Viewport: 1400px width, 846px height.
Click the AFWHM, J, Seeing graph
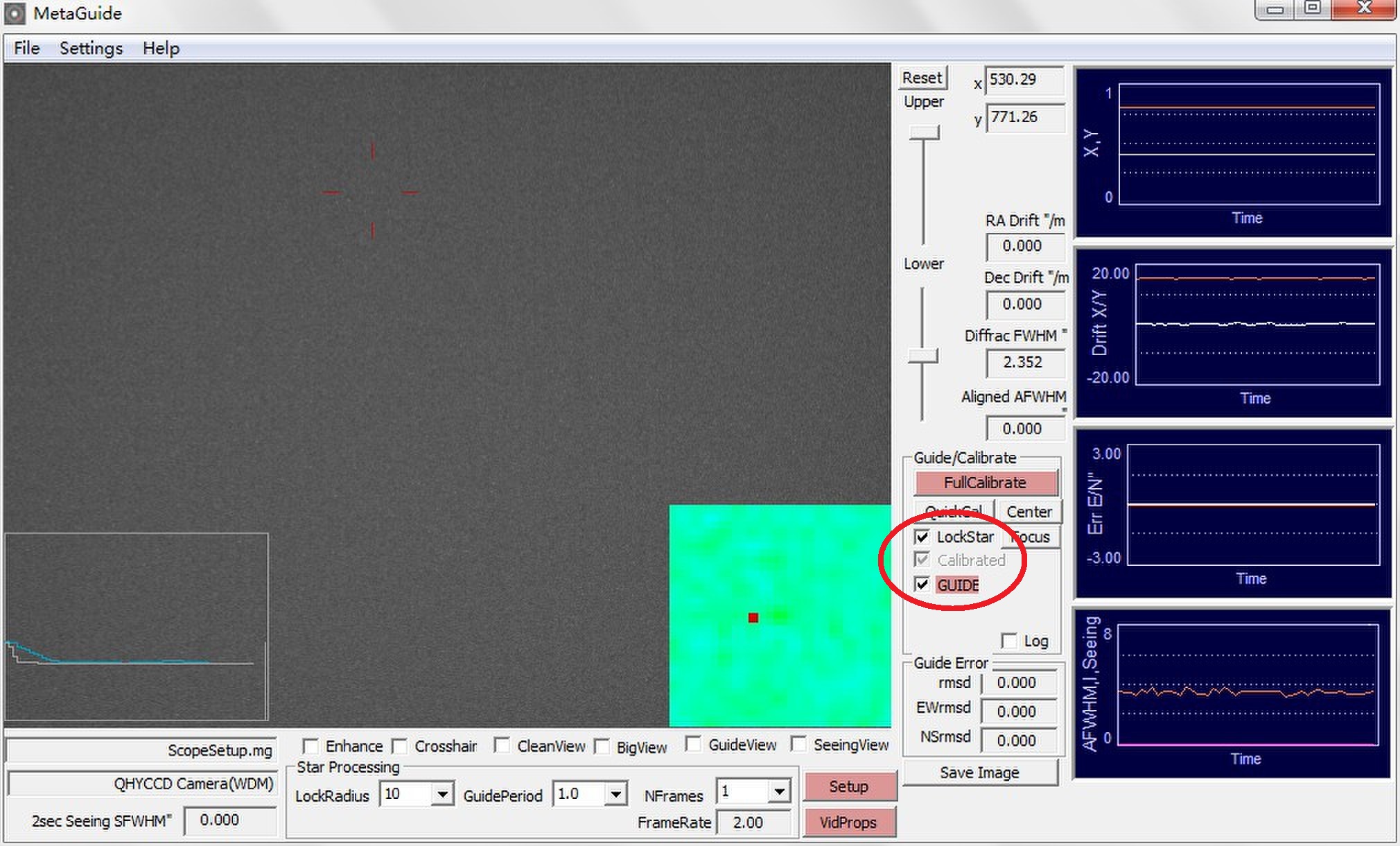point(1233,693)
